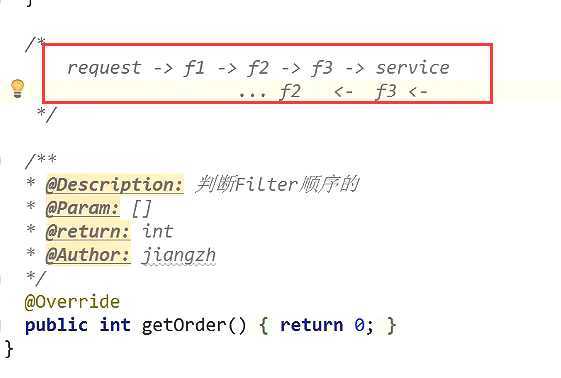Click the yellow lightbulb quick-fix icon

17,88
